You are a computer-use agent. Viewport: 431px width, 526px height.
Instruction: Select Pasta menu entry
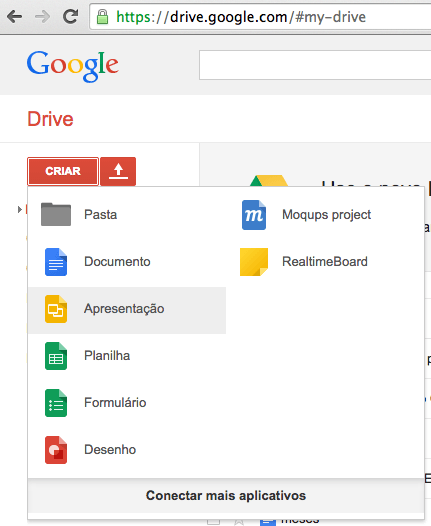pos(127,215)
